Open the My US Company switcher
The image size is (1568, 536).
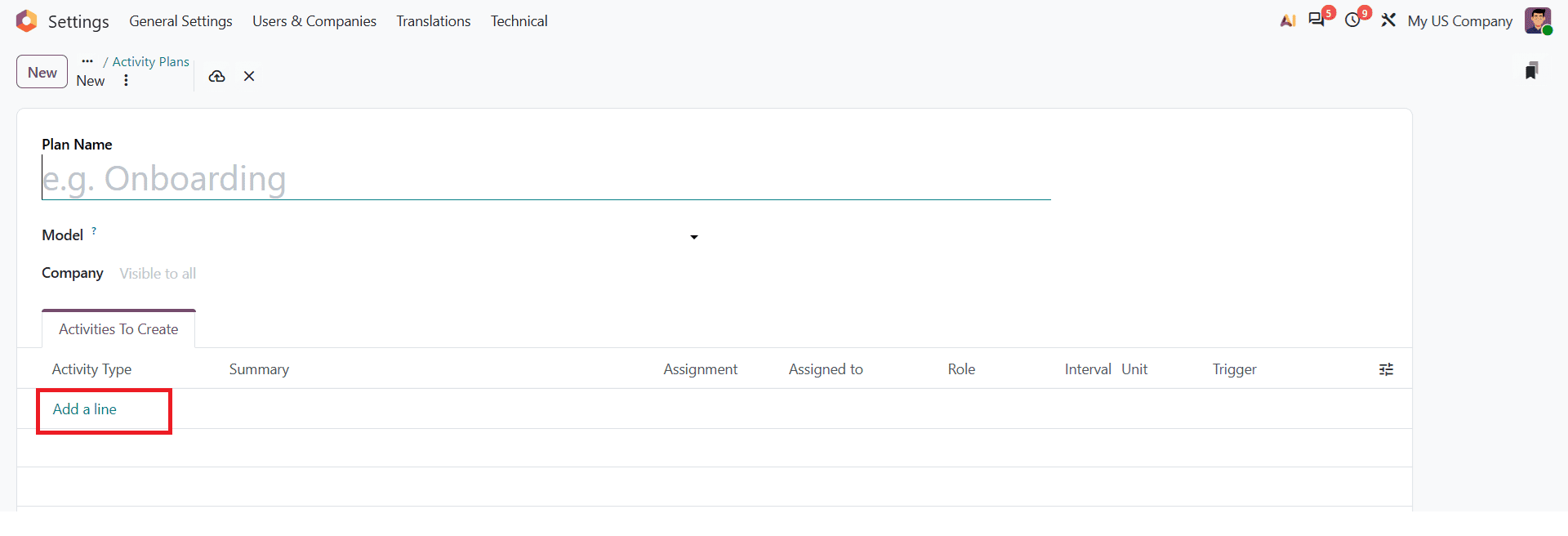point(1460,21)
